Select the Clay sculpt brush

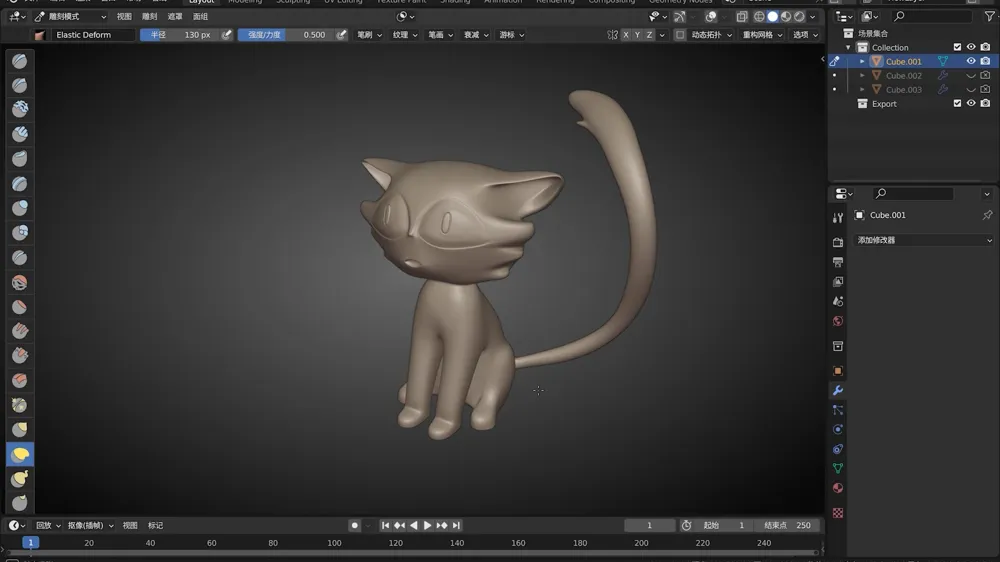pos(20,109)
